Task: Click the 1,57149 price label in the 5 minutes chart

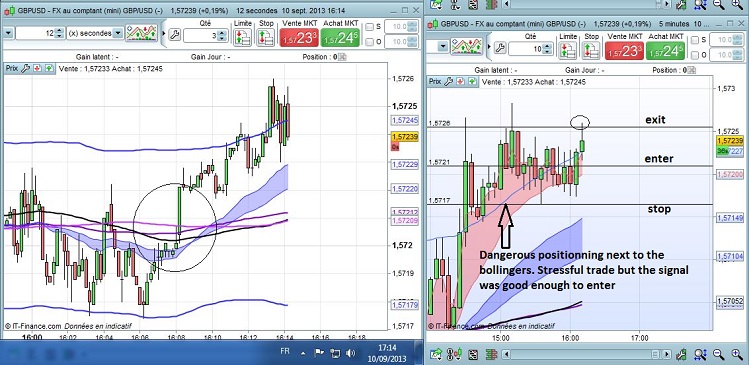Action: pos(730,218)
